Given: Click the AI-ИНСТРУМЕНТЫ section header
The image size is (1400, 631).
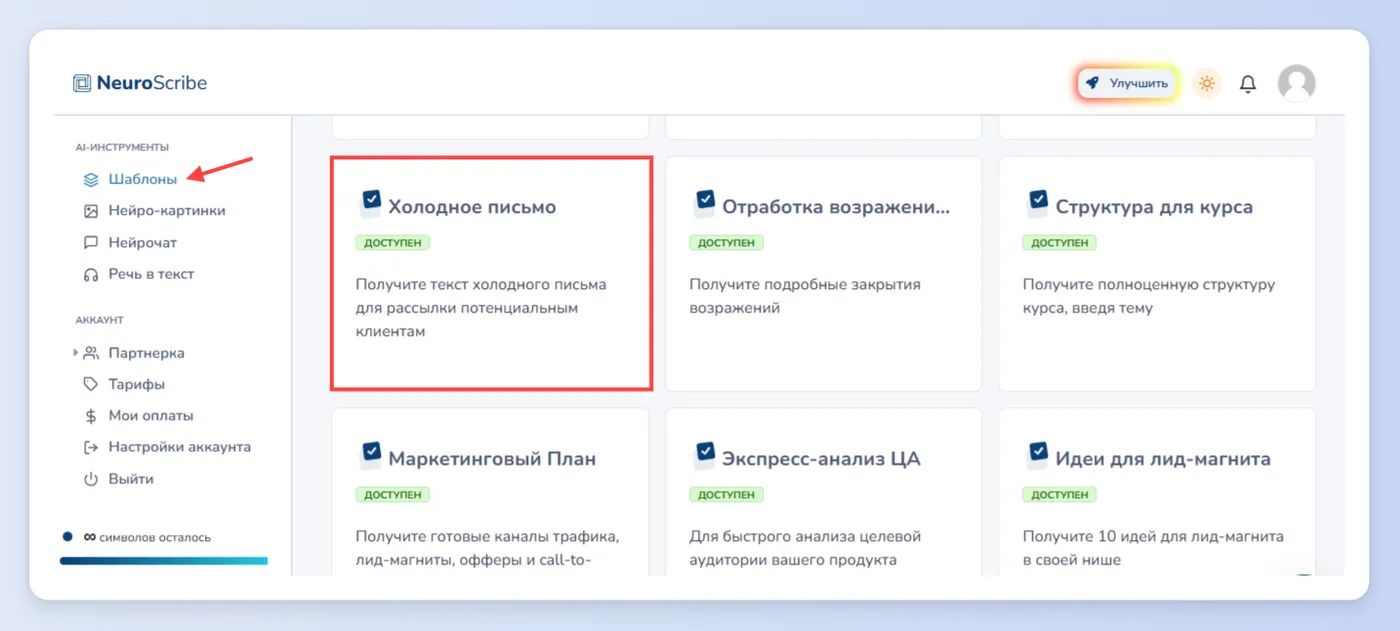Looking at the screenshot, I should point(122,147).
